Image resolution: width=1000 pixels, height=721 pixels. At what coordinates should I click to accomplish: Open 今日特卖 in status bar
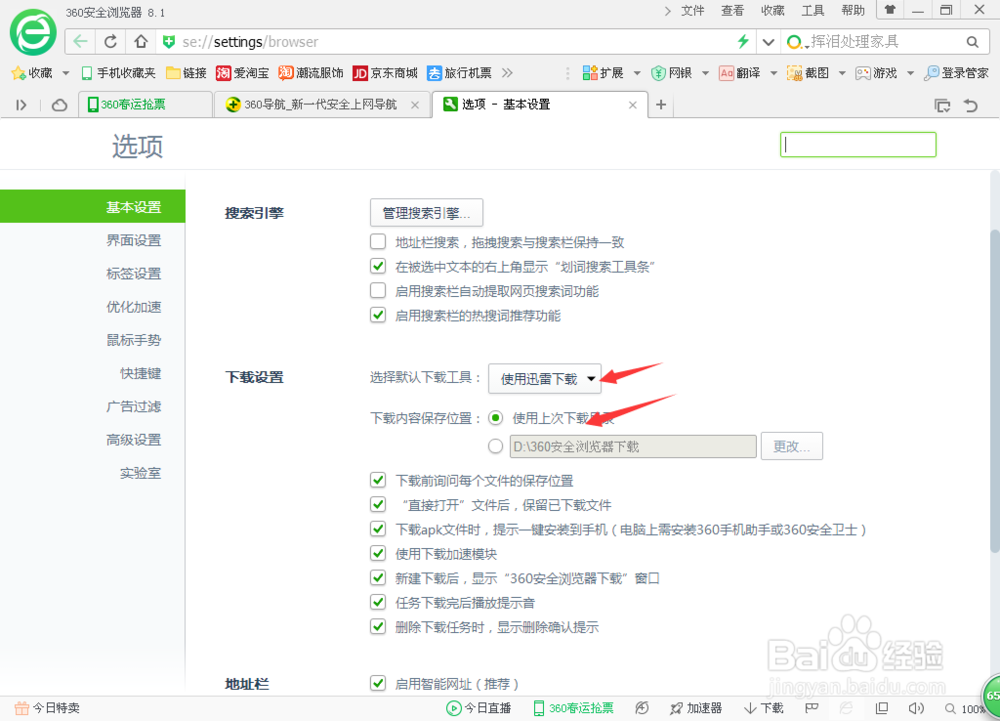(x=47, y=708)
